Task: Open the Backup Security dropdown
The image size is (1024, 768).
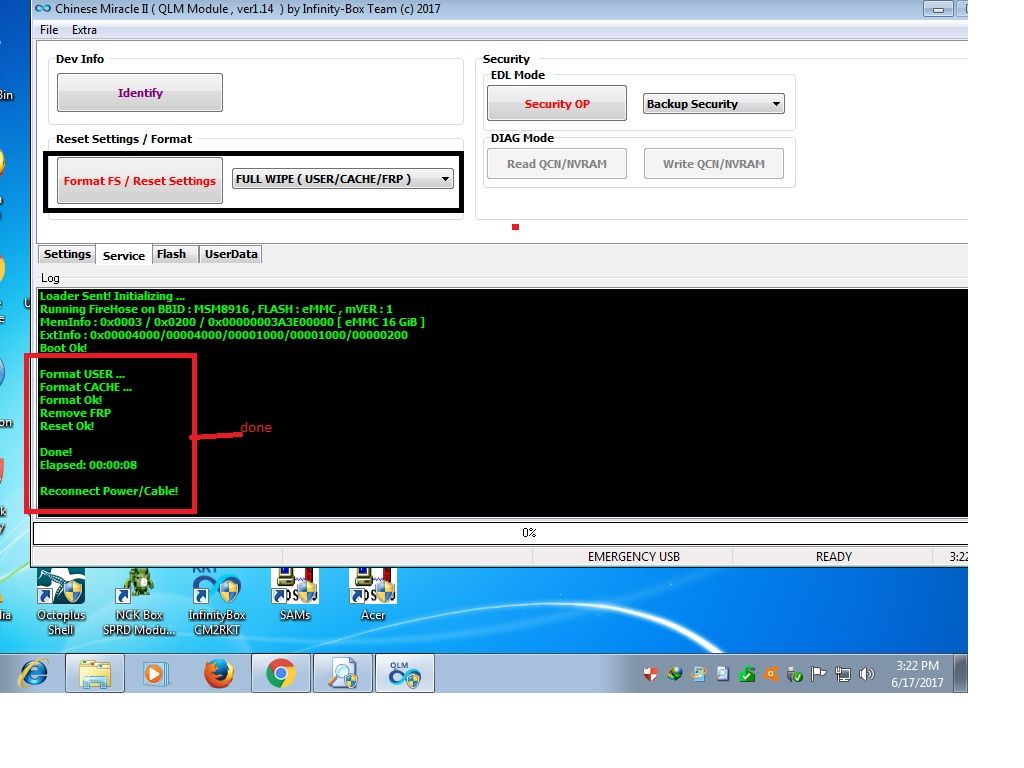Action: click(713, 104)
